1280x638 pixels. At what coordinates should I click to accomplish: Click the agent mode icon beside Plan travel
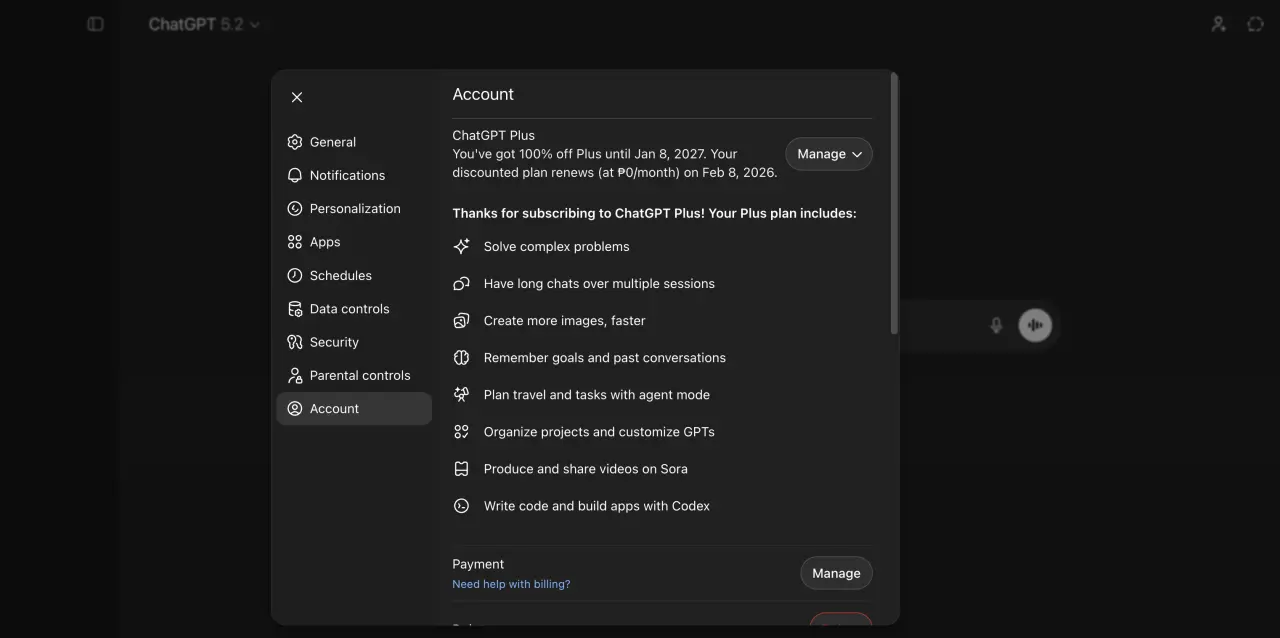click(x=461, y=394)
